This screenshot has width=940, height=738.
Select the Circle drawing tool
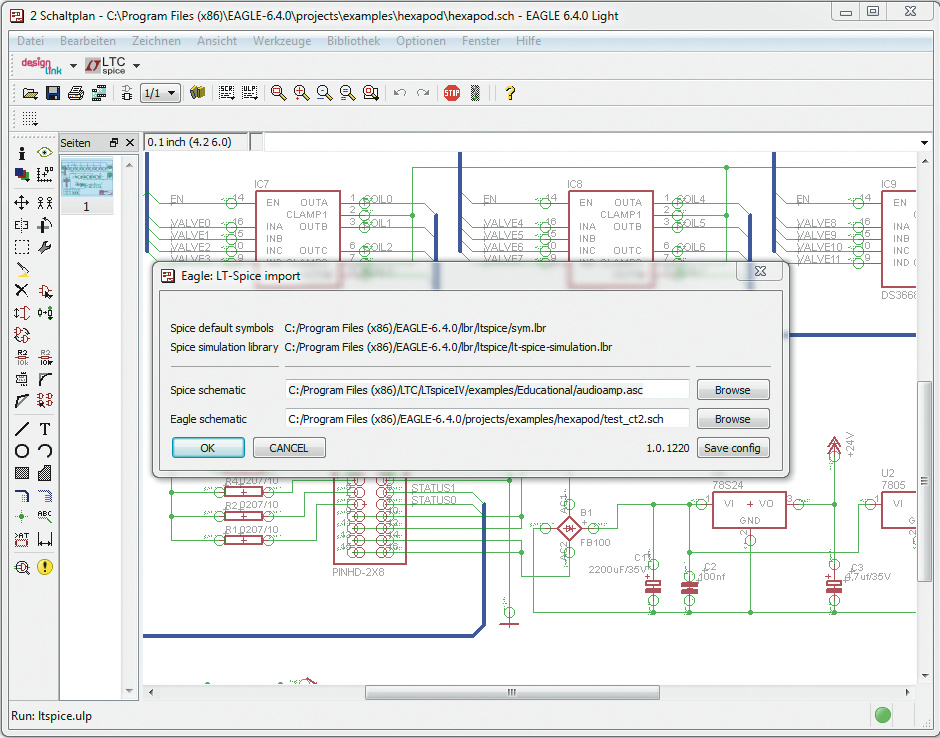tap(21, 451)
